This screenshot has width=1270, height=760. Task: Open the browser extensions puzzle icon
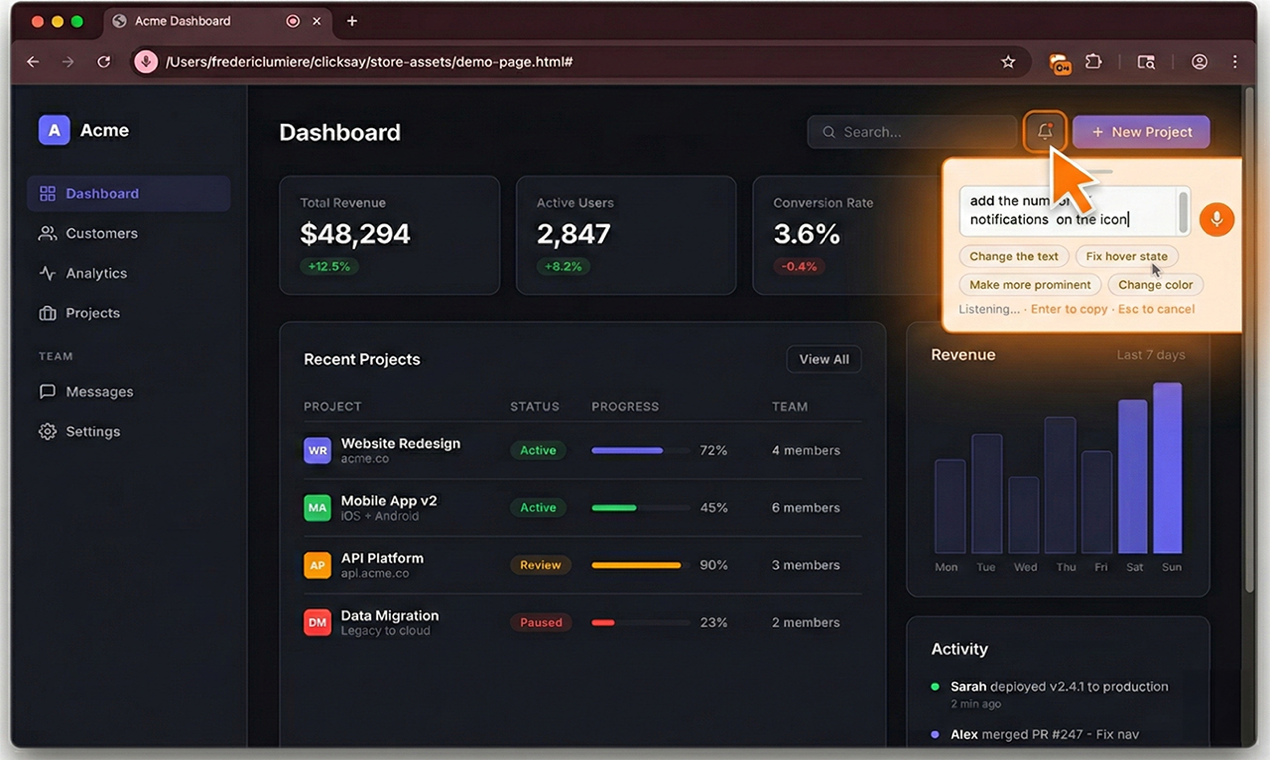point(1093,61)
